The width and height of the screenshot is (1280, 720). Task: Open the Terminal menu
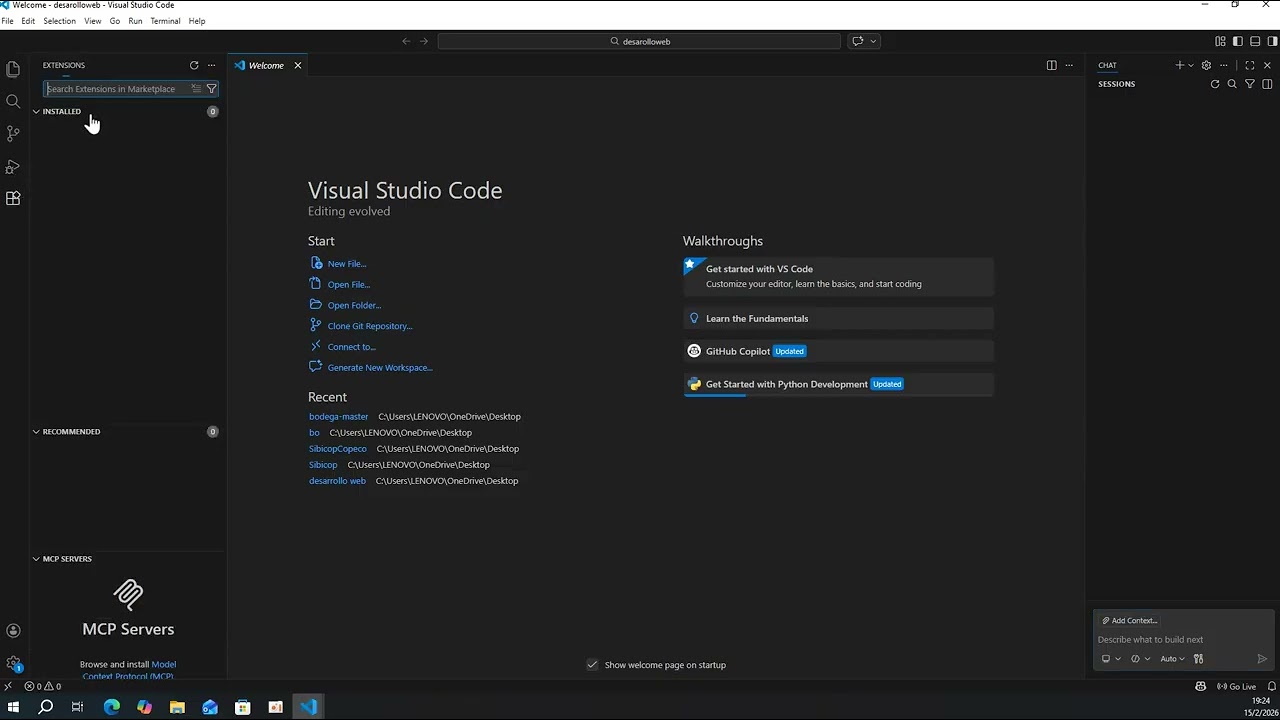pyautogui.click(x=165, y=21)
